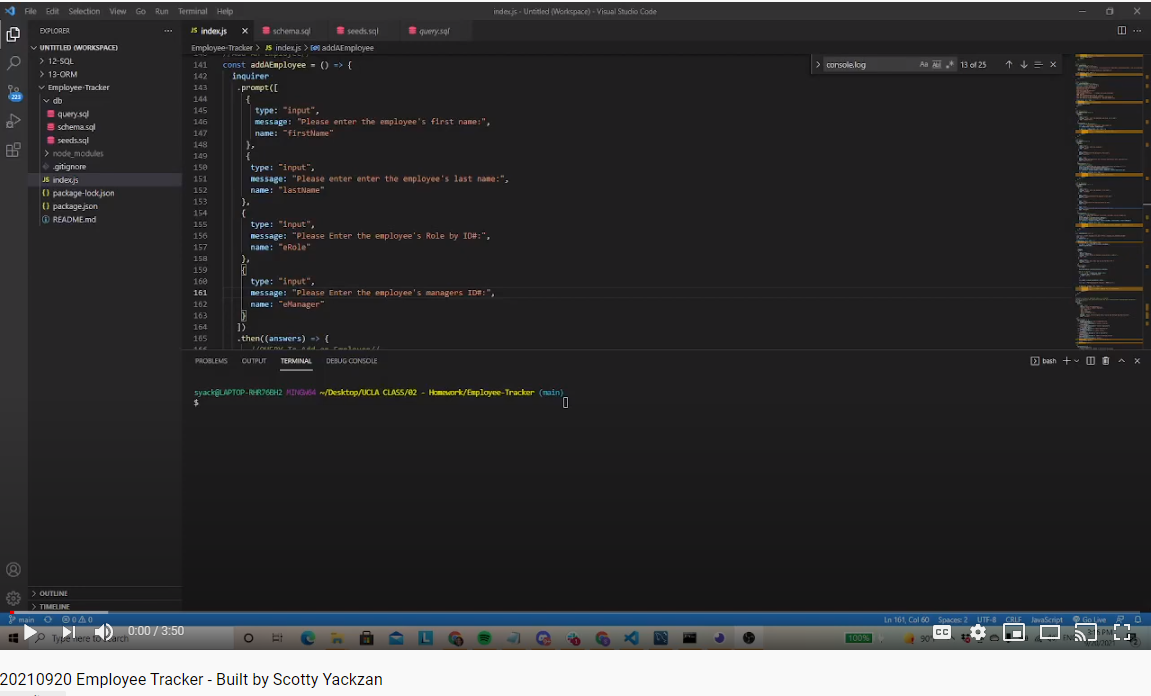Mute the video volume
1151x696 pixels.
click(x=104, y=632)
